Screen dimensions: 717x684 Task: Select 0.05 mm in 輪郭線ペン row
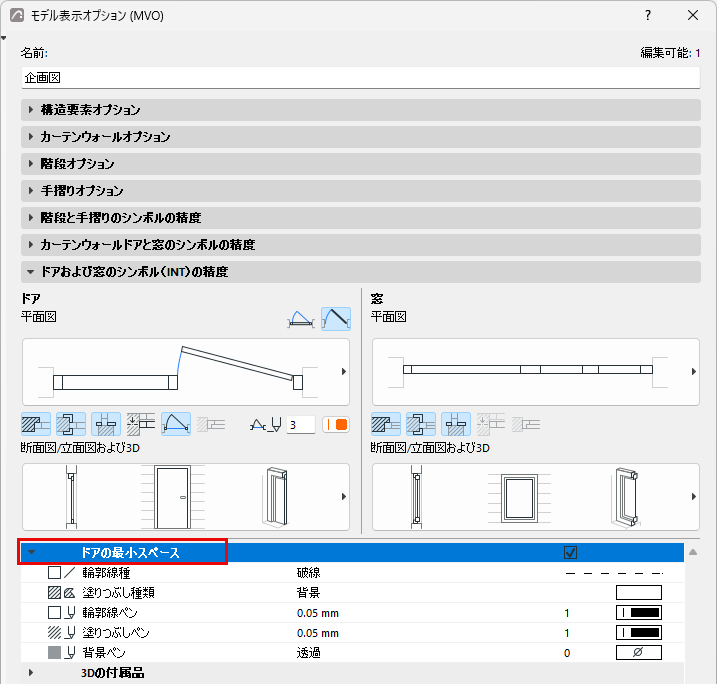click(318, 613)
